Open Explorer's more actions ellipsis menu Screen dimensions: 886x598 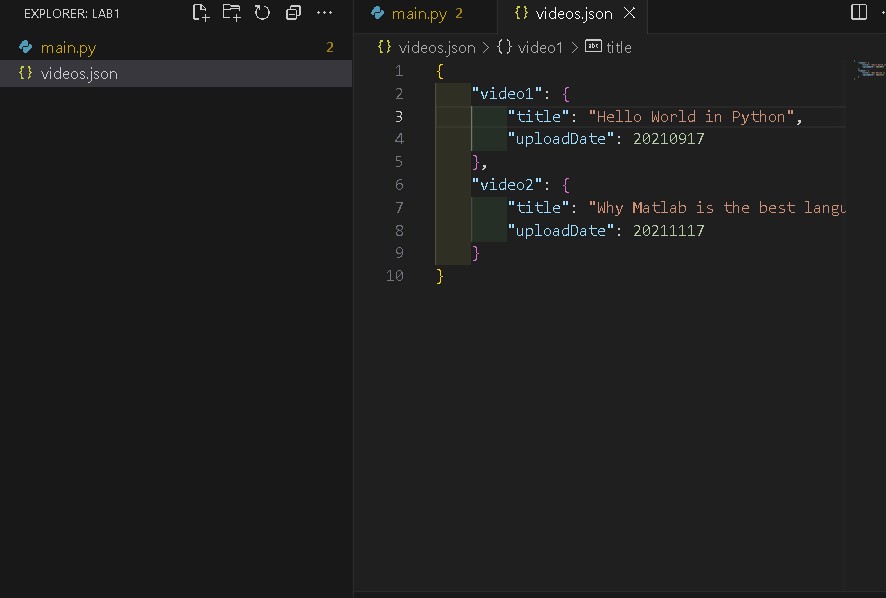[x=324, y=13]
